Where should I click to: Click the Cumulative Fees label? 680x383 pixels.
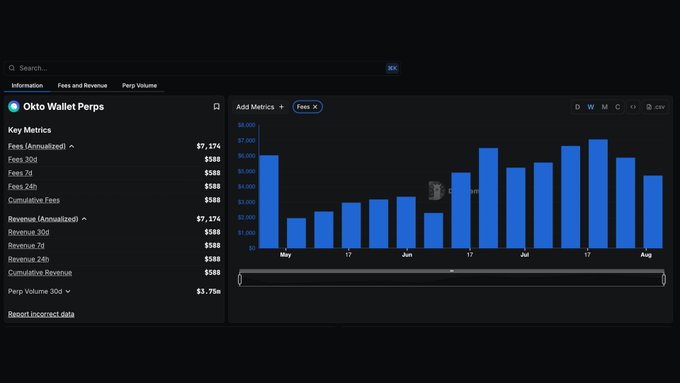34,200
